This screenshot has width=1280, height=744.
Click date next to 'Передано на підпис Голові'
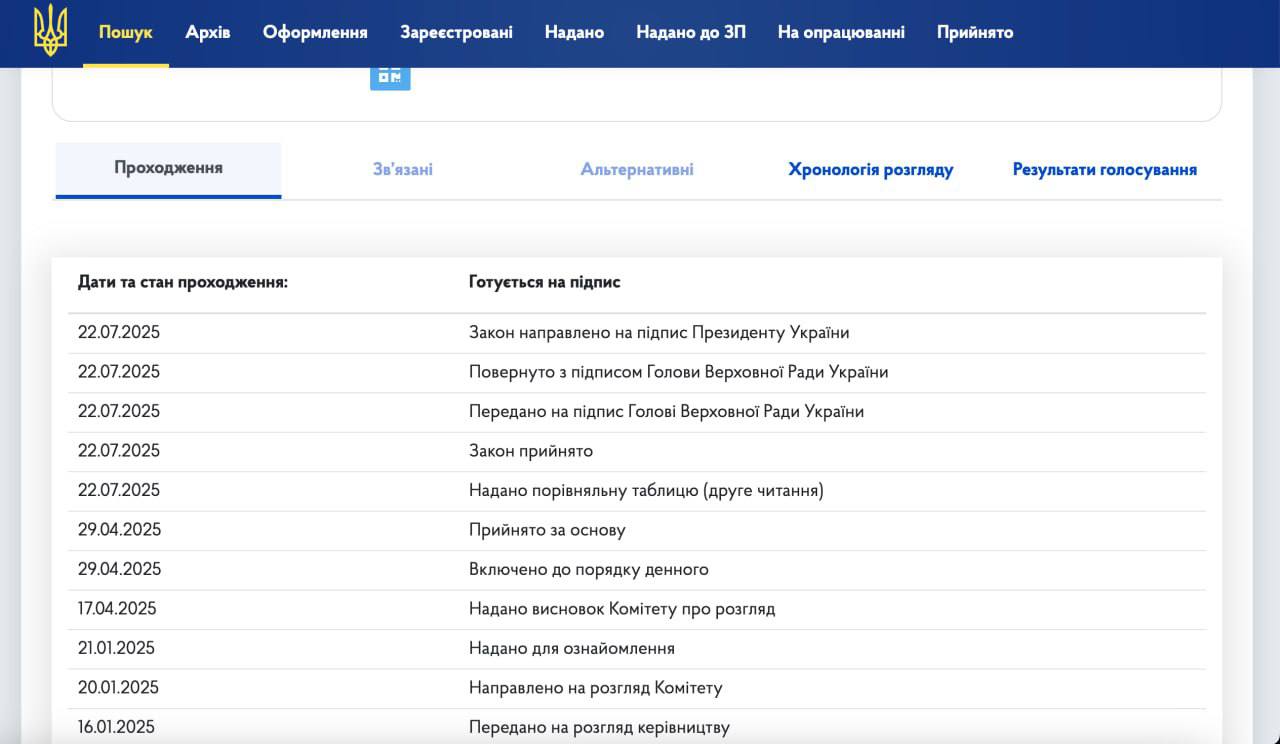tap(119, 411)
